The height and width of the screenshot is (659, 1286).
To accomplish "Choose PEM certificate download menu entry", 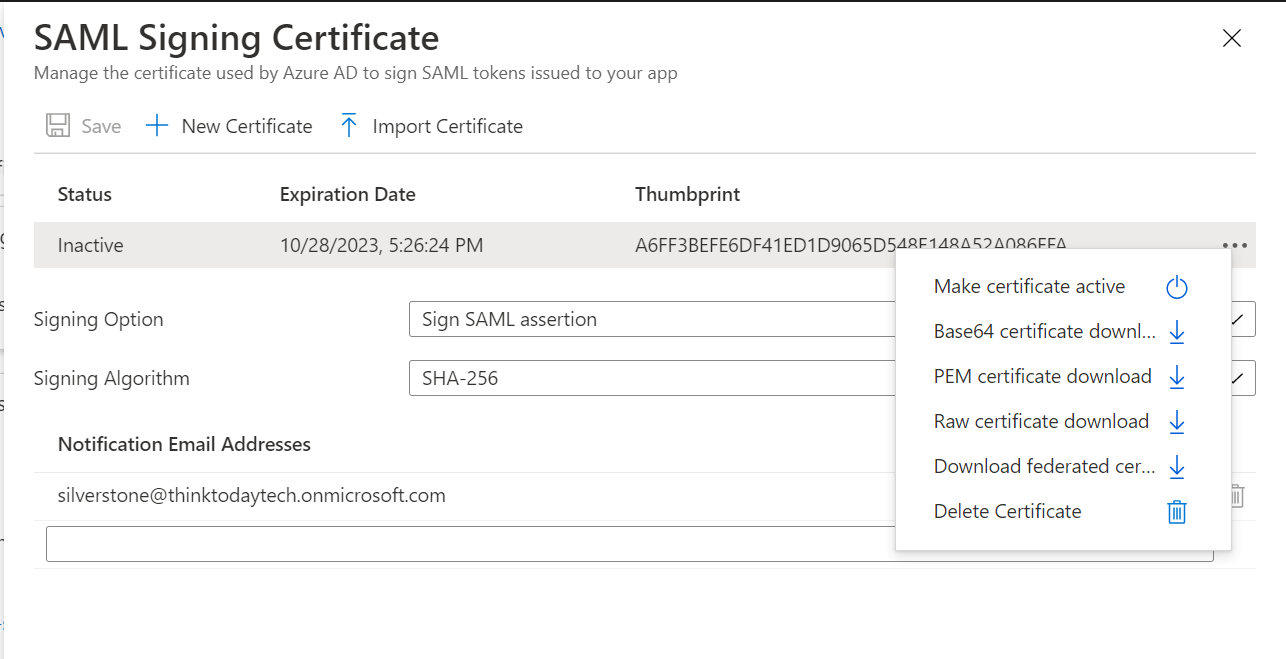I will [1042, 377].
